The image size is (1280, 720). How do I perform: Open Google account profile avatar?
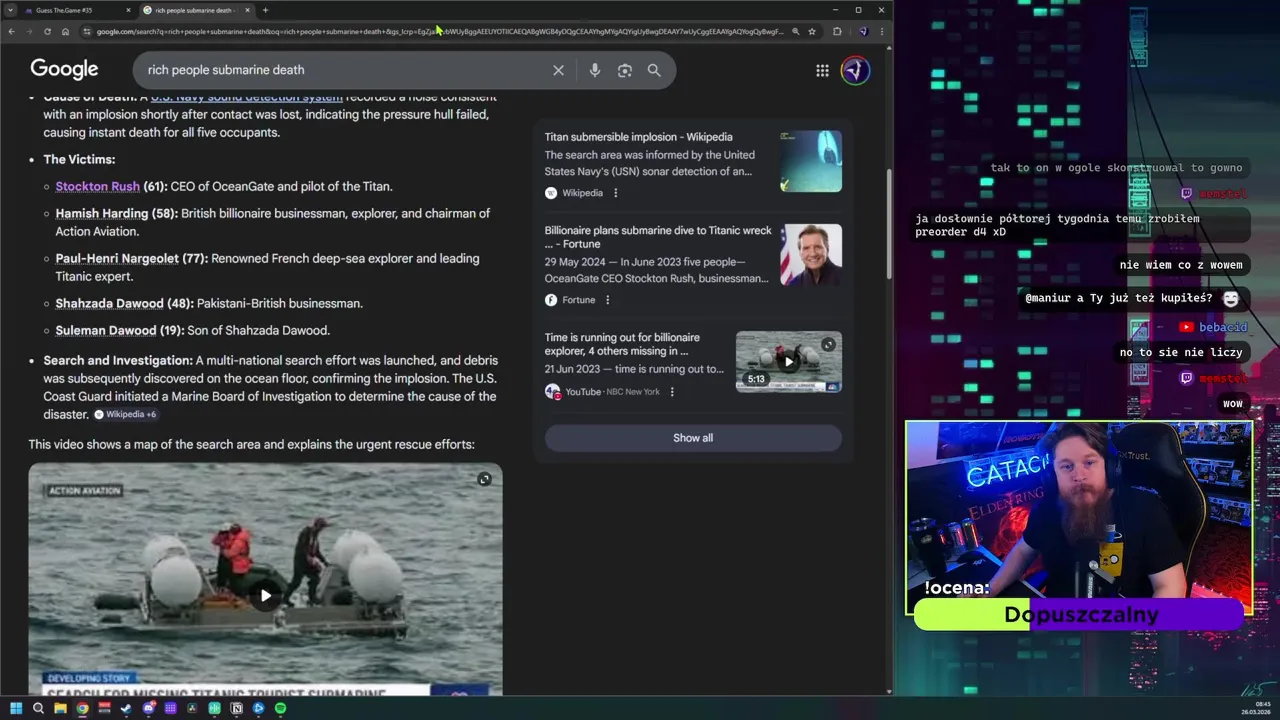pos(855,70)
